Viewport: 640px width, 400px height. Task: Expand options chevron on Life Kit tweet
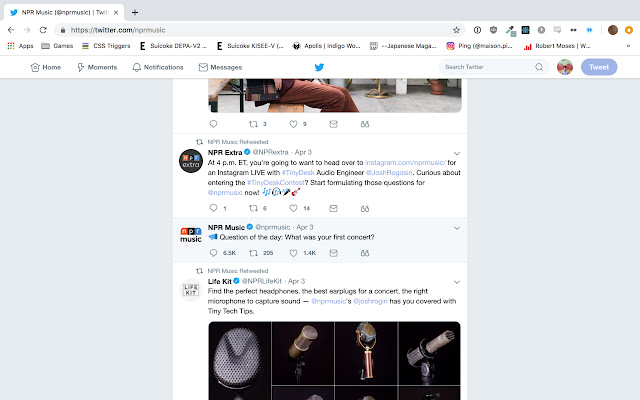[x=457, y=282]
